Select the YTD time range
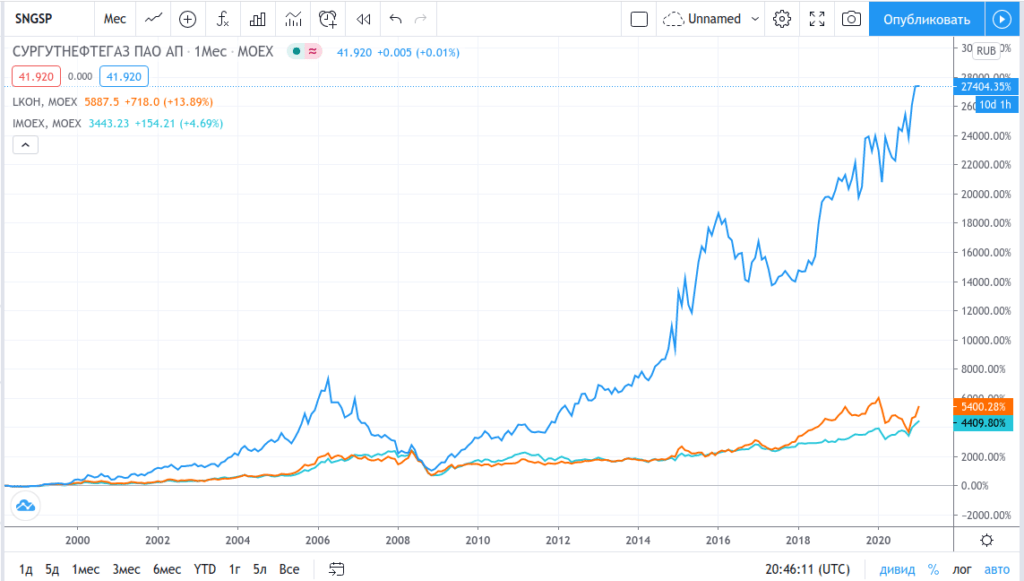1024x581 pixels. click(204, 569)
